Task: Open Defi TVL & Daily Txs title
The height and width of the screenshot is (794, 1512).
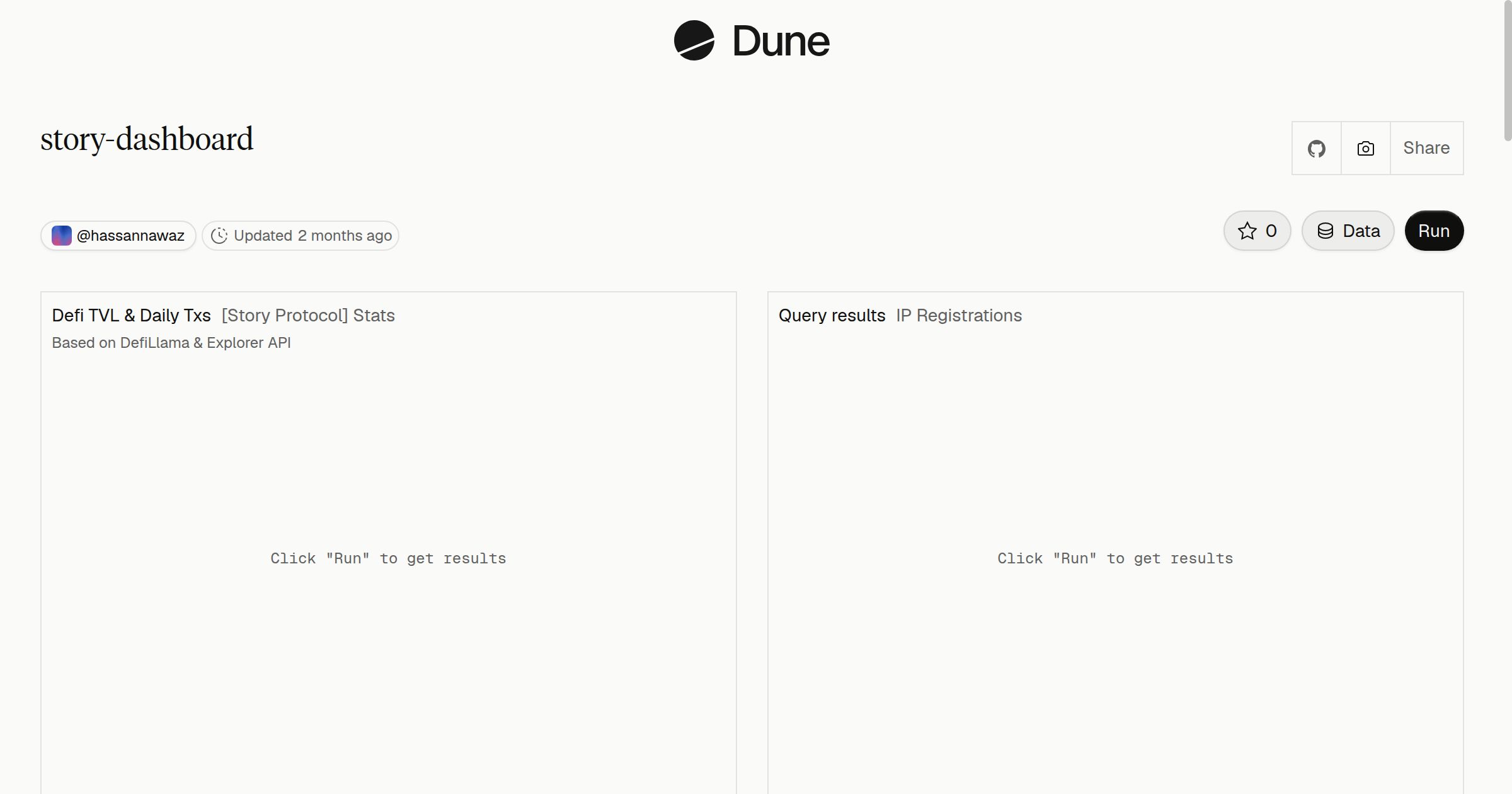Action: pyautogui.click(x=131, y=315)
